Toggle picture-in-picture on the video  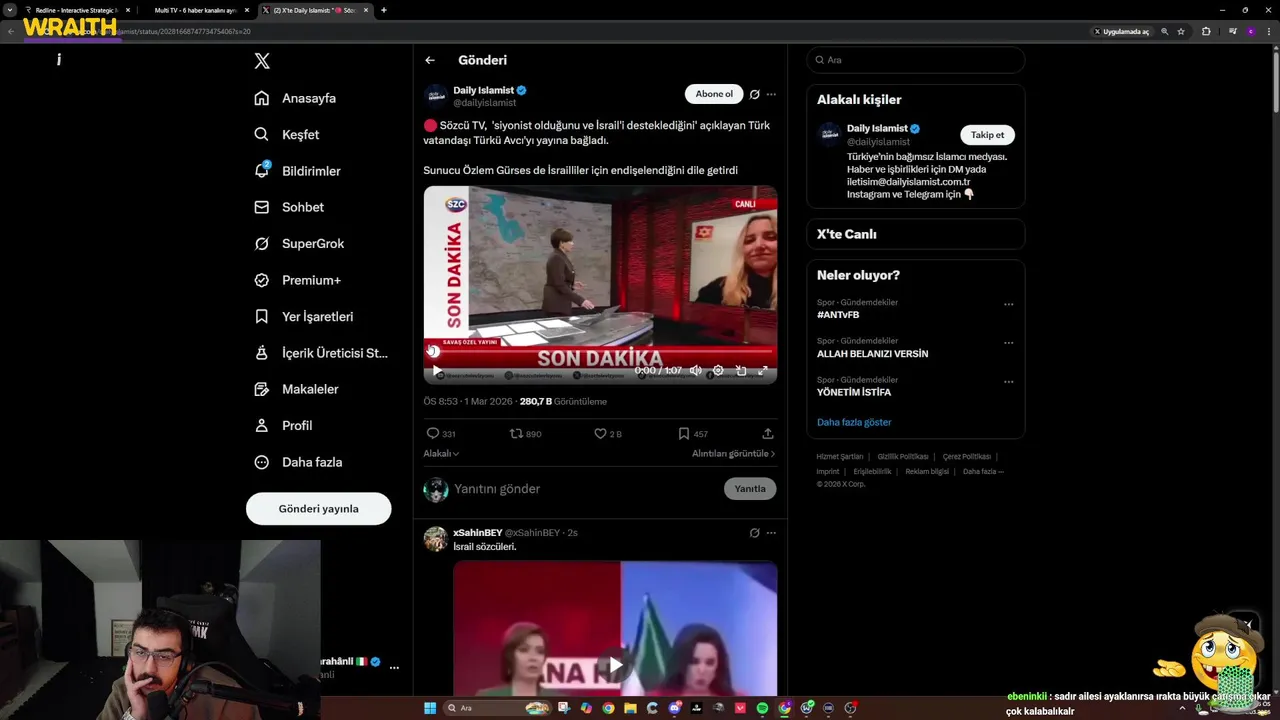coord(741,371)
